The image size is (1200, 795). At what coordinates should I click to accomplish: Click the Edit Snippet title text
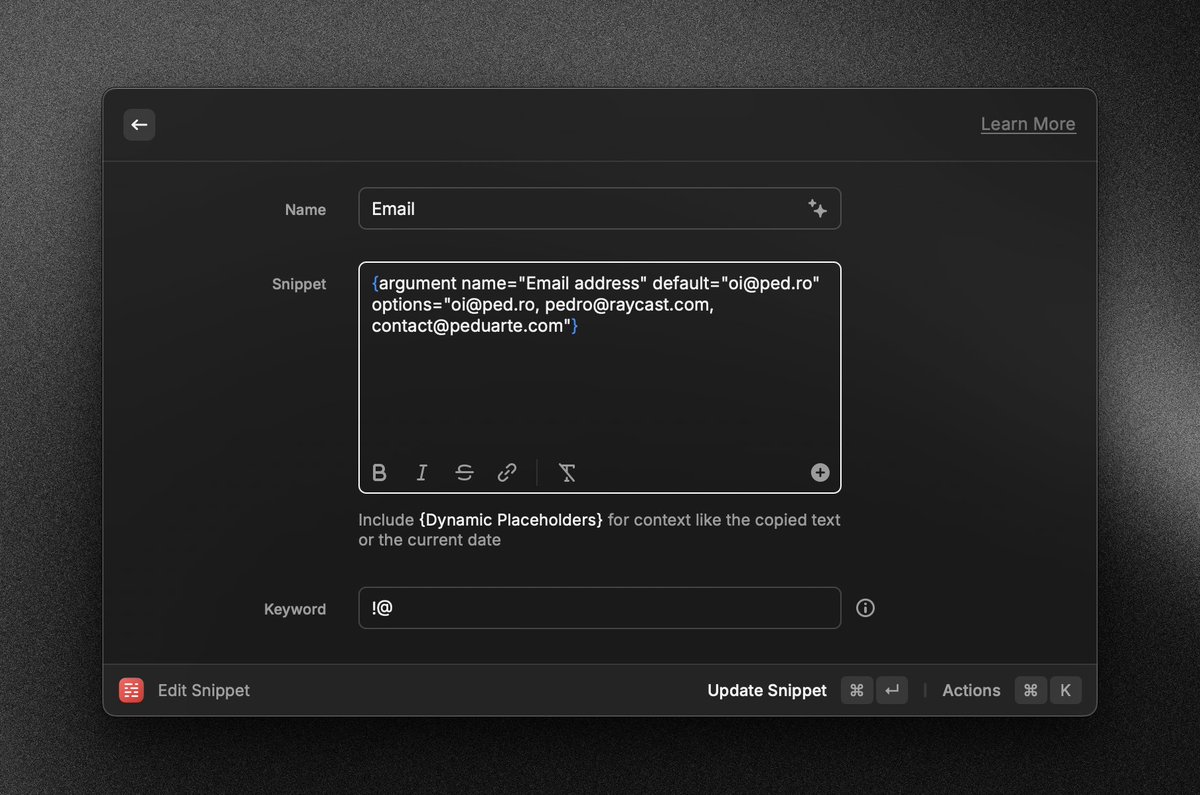(x=204, y=690)
